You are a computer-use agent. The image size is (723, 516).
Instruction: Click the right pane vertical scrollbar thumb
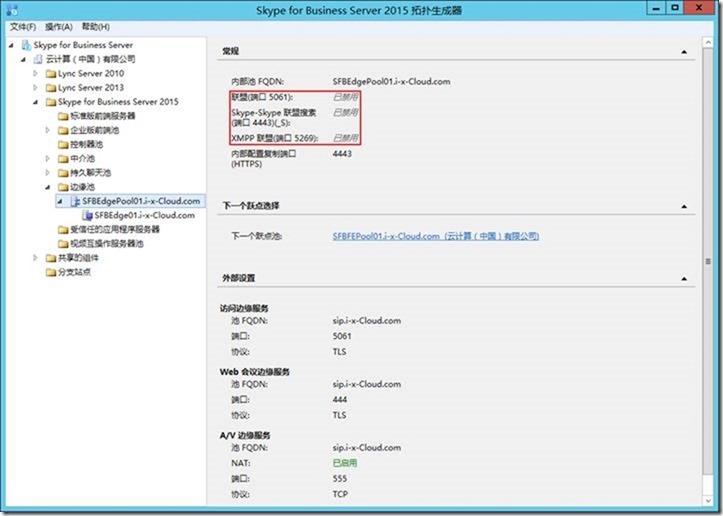708,261
